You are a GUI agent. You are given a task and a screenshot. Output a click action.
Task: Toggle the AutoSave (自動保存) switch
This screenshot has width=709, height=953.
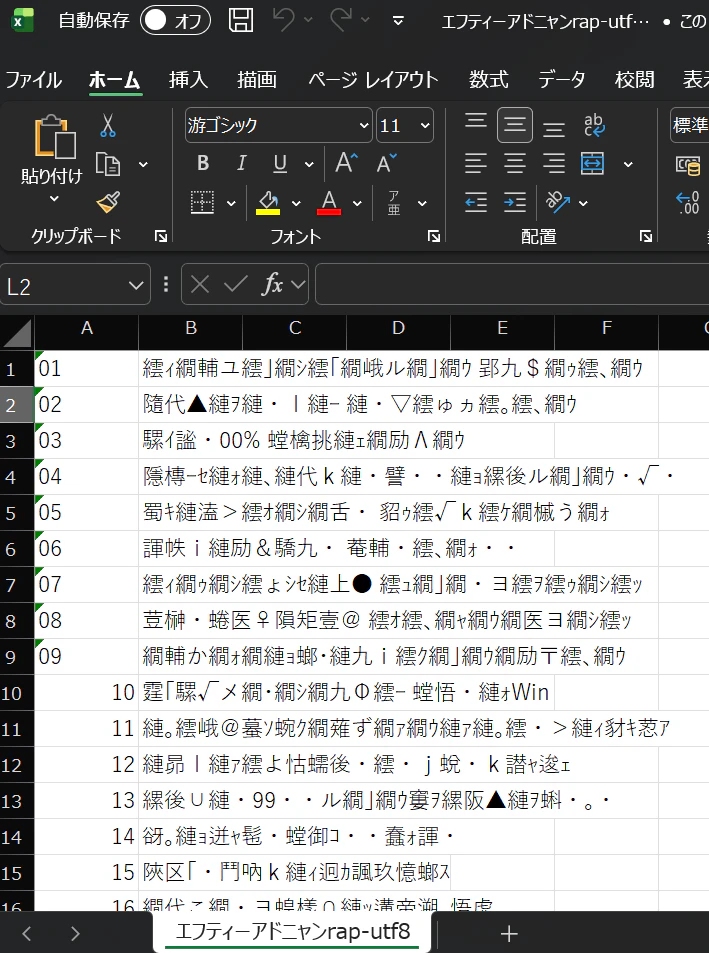pyautogui.click(x=175, y=21)
